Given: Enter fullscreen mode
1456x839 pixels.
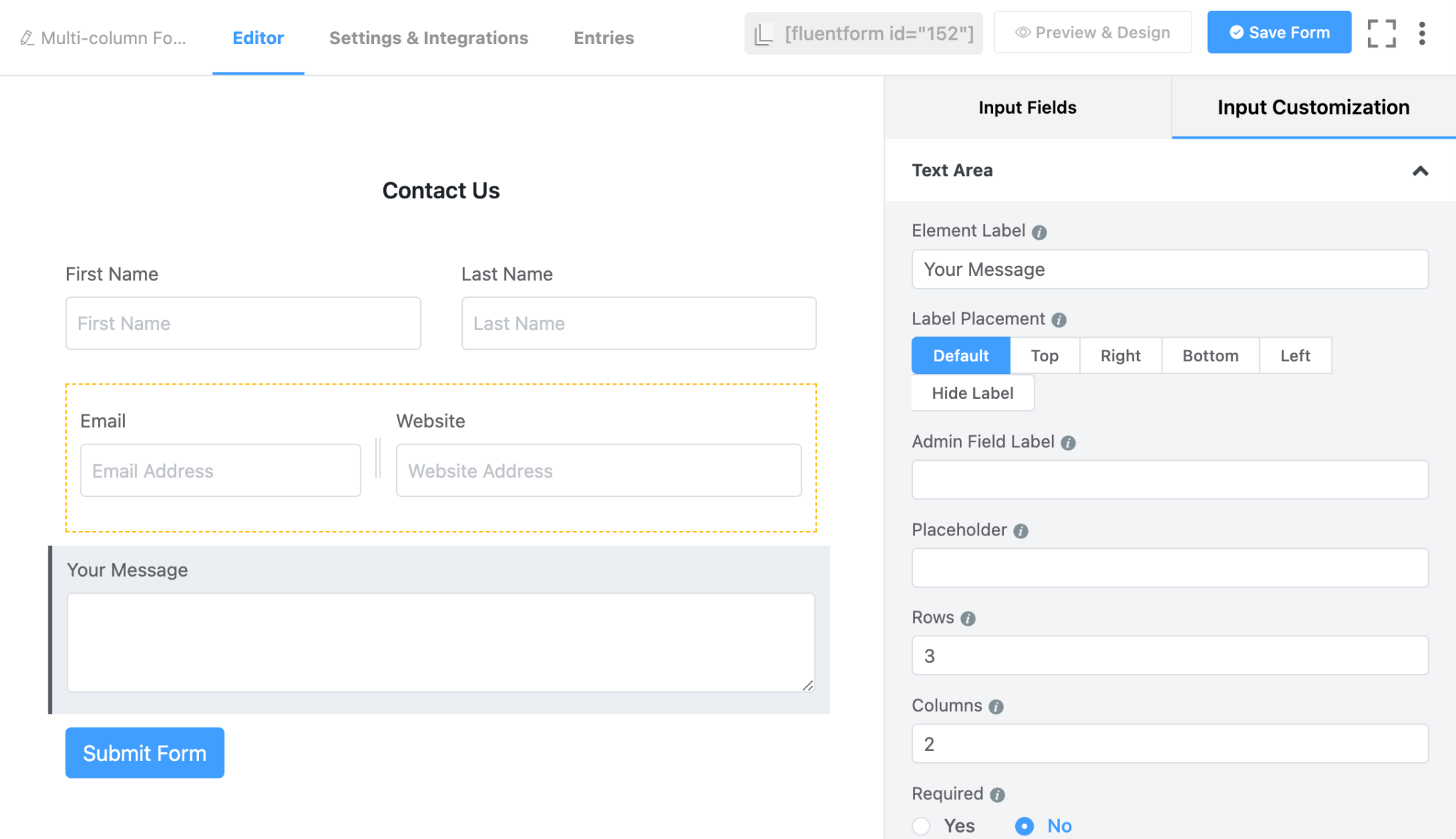Looking at the screenshot, I should tap(1381, 33).
